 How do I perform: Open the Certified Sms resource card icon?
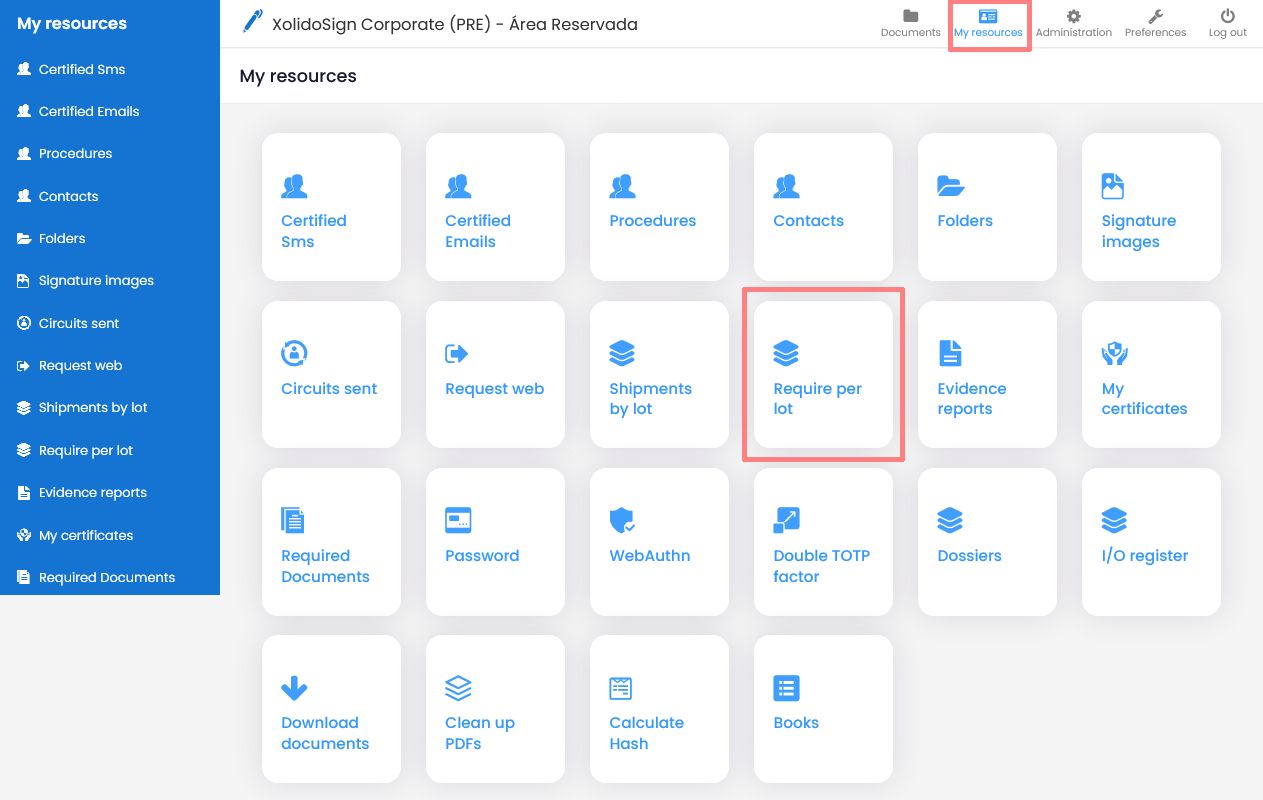pos(294,186)
